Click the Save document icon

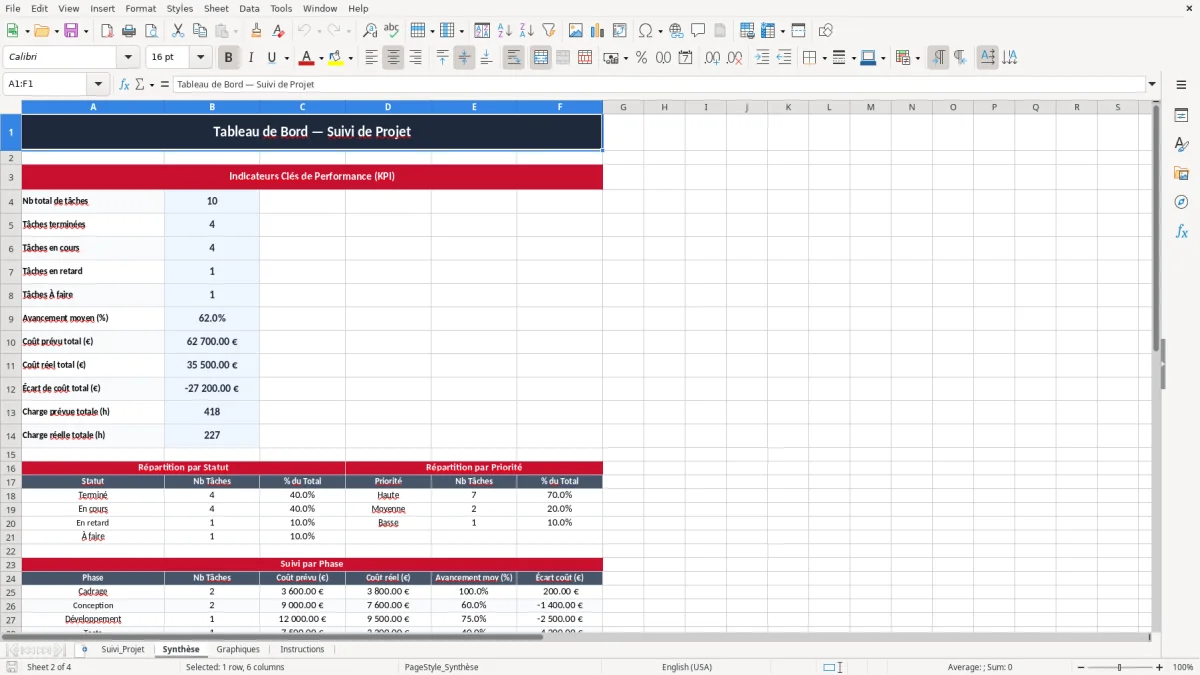(70, 31)
